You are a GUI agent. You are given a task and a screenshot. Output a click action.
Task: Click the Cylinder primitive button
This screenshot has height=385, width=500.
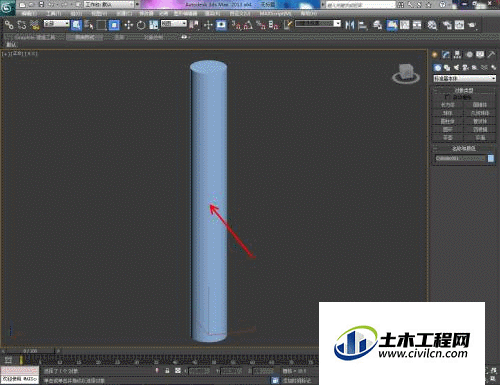pos(447,121)
